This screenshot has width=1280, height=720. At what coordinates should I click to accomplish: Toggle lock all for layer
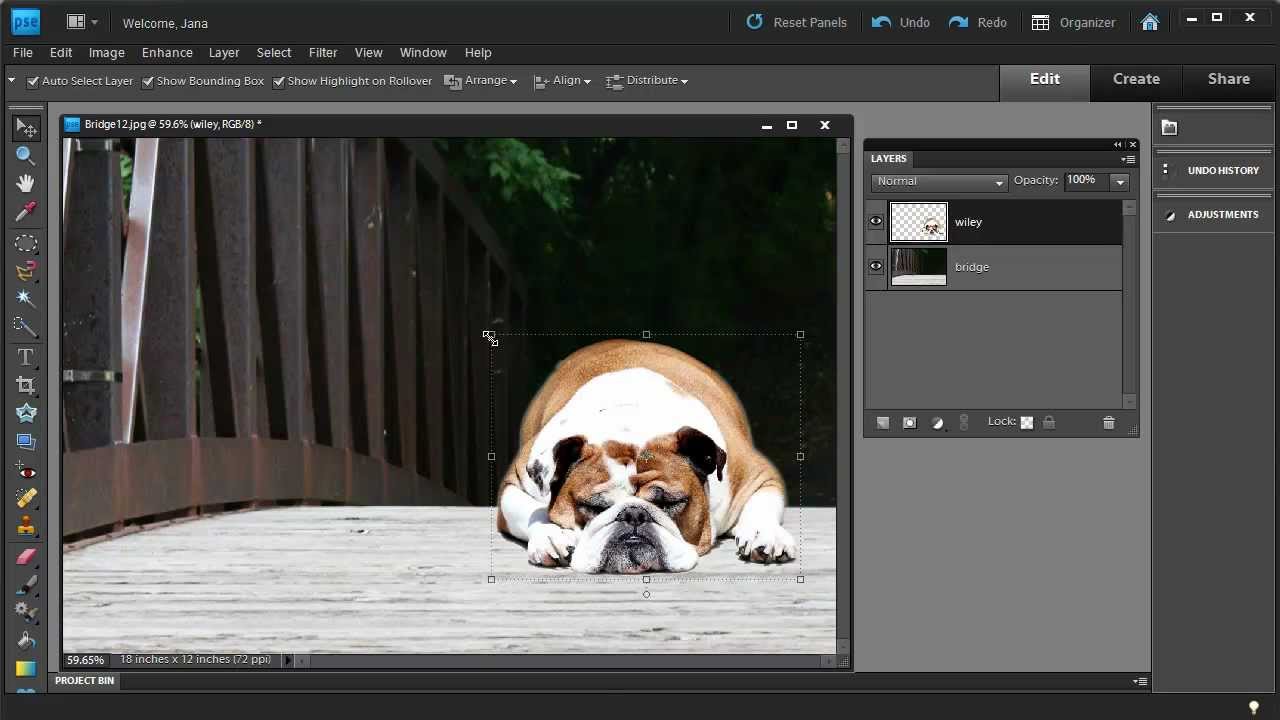(1049, 422)
